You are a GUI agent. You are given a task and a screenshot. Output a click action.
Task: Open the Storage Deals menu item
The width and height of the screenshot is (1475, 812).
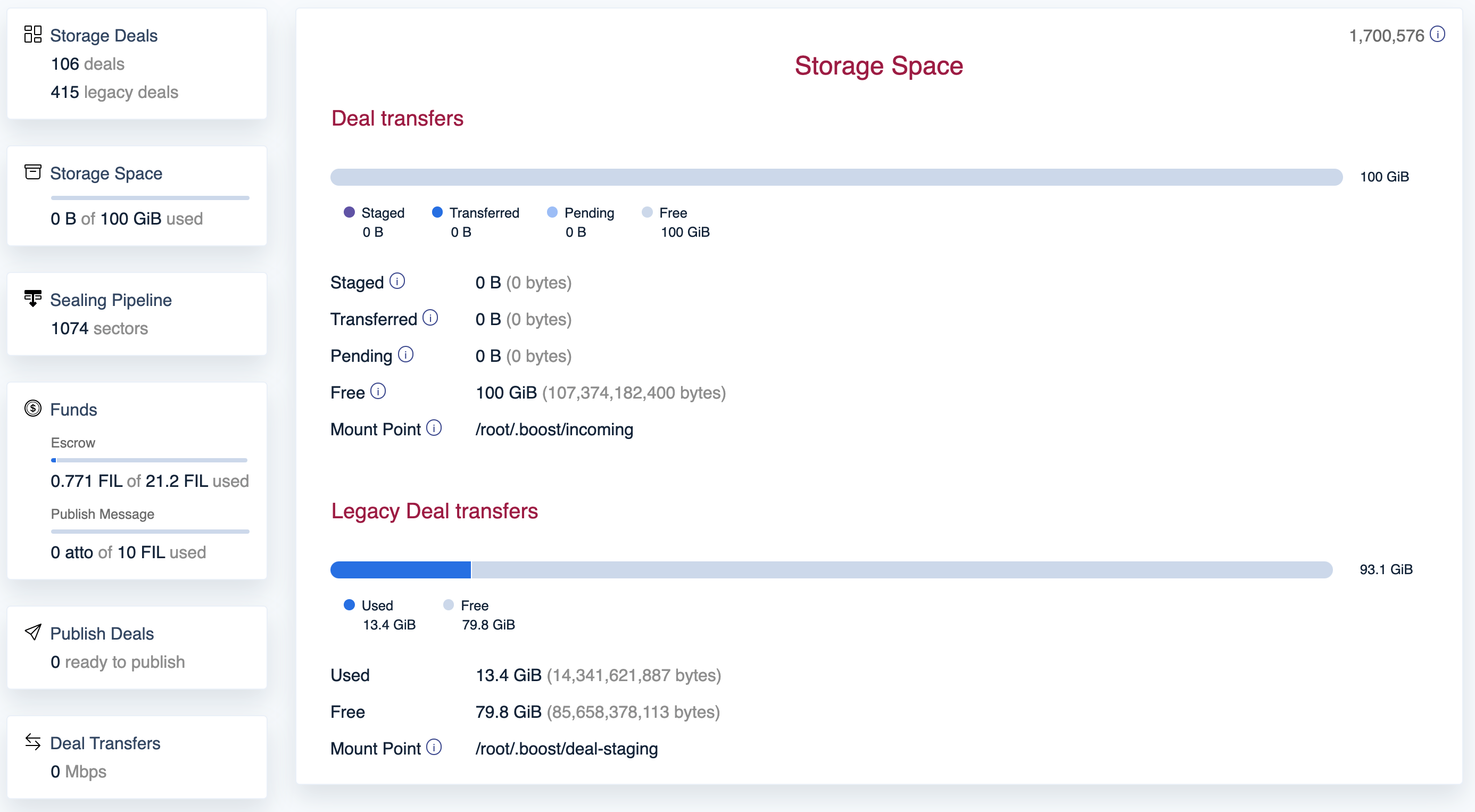click(104, 36)
